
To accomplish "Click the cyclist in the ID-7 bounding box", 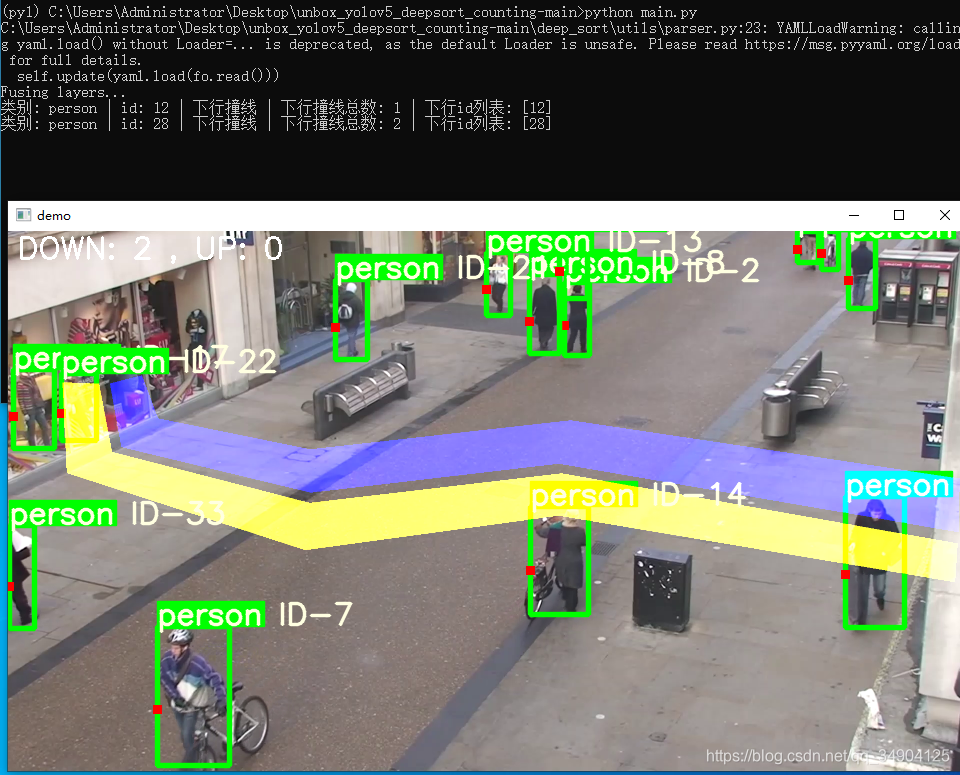I will coord(193,697).
